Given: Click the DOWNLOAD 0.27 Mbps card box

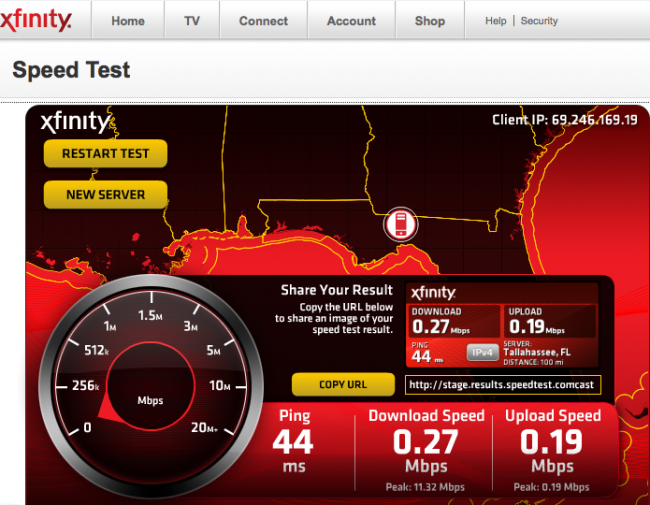Looking at the screenshot, I should [x=454, y=321].
